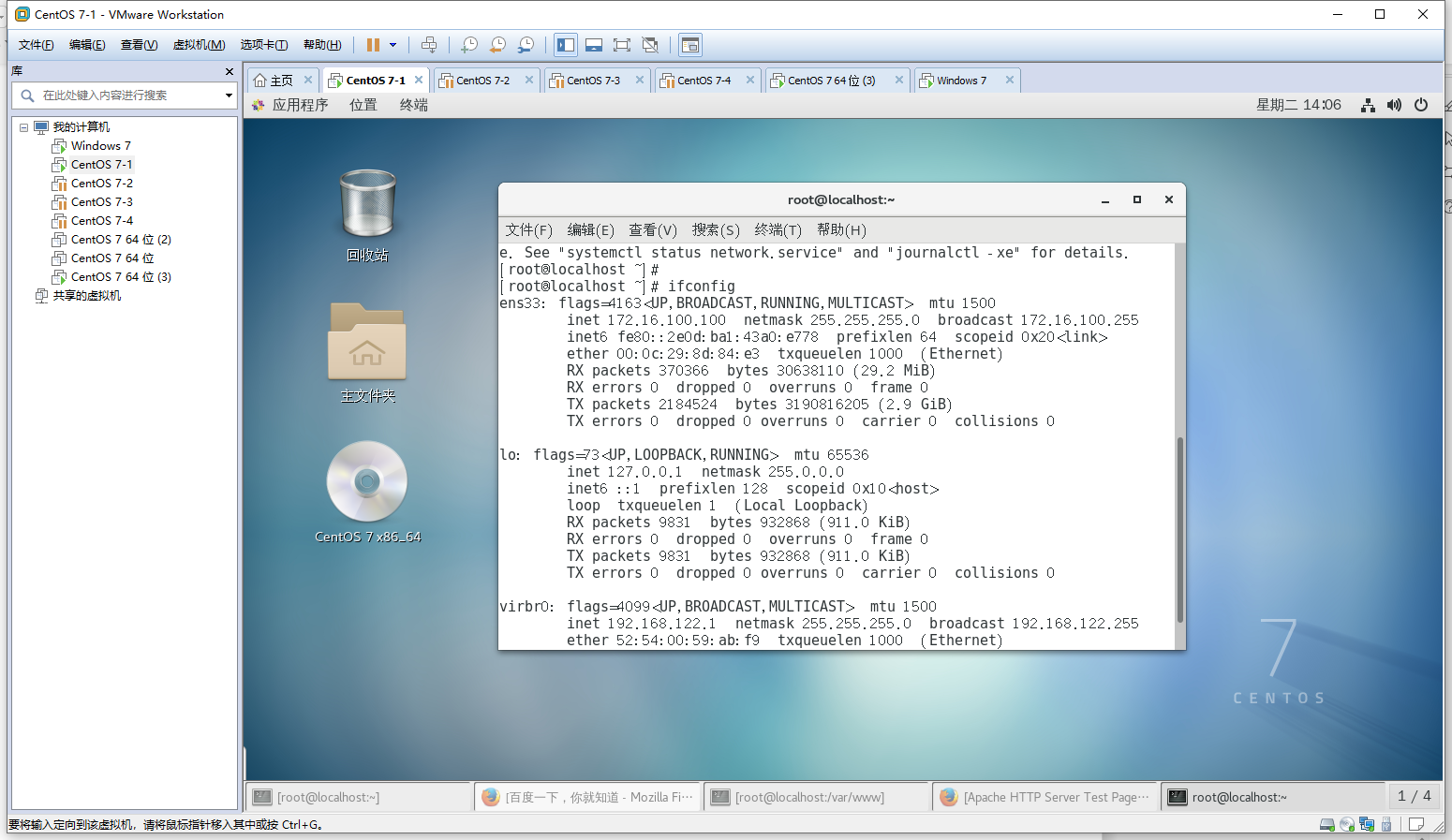Select 共享的虚拟机 in the library tree
Screen dimensions: 1452x840
(78, 296)
